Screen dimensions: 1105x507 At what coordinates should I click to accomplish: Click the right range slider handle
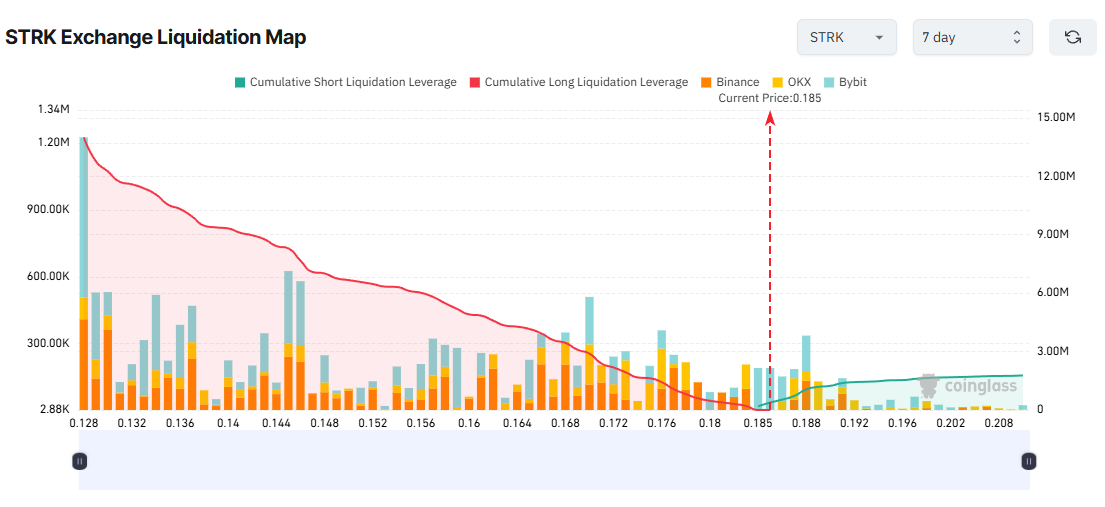(1028, 461)
